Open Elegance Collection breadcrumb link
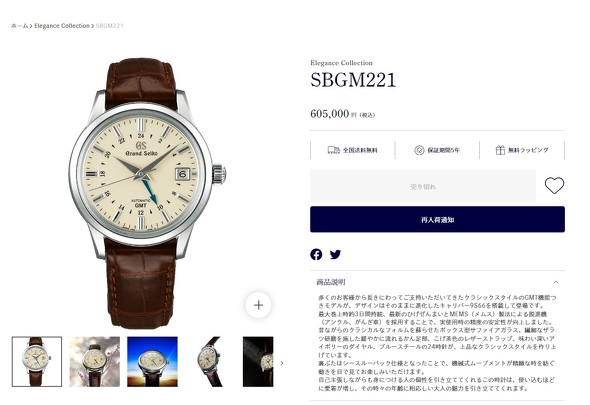 click(x=62, y=26)
